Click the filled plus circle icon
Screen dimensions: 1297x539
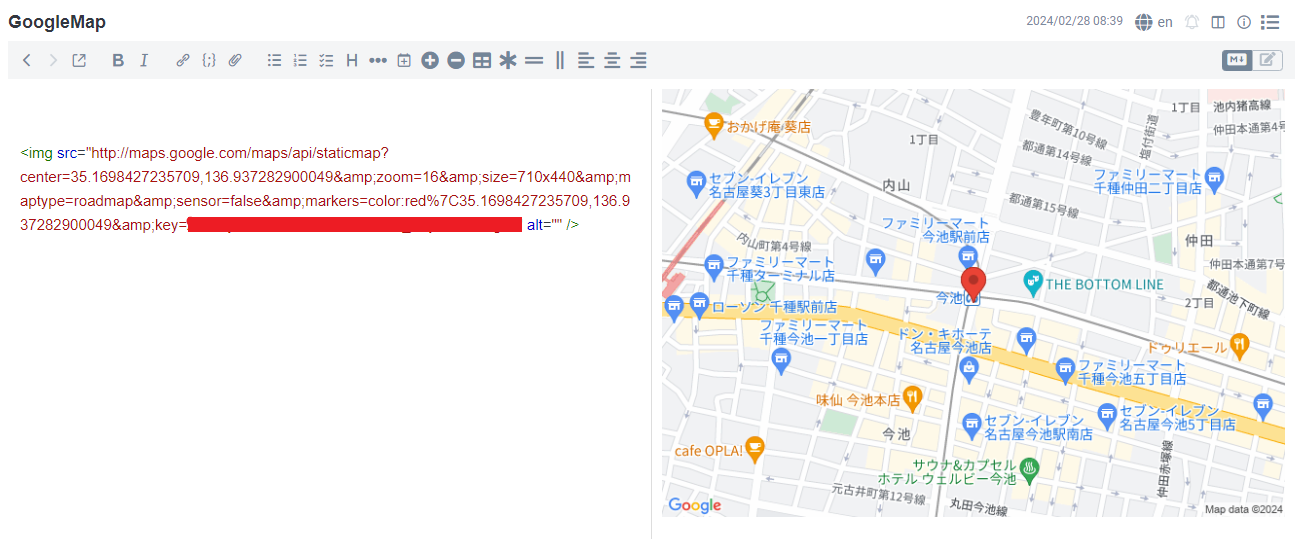(x=430, y=60)
